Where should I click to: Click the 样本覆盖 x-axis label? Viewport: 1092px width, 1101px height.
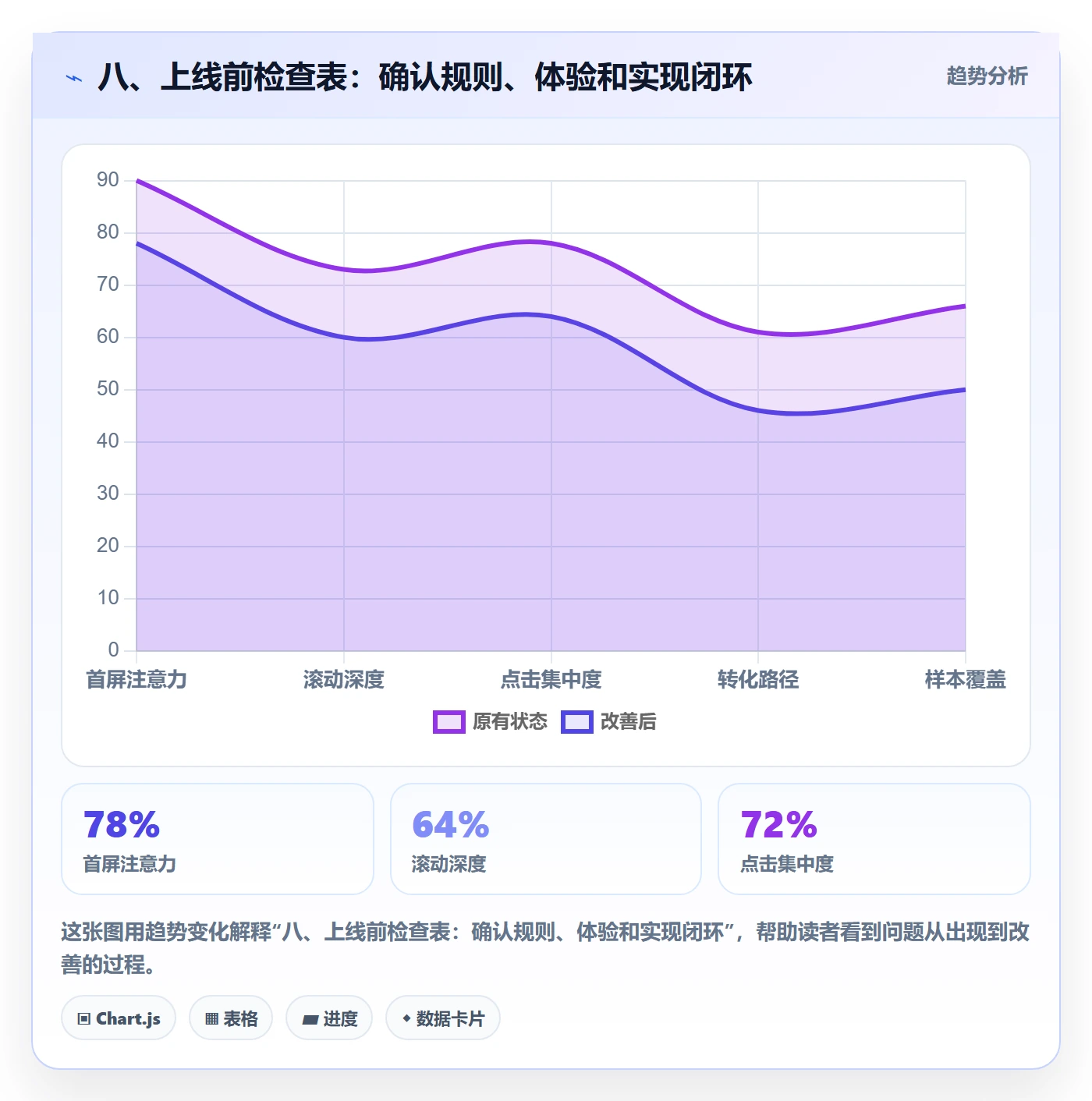[966, 680]
